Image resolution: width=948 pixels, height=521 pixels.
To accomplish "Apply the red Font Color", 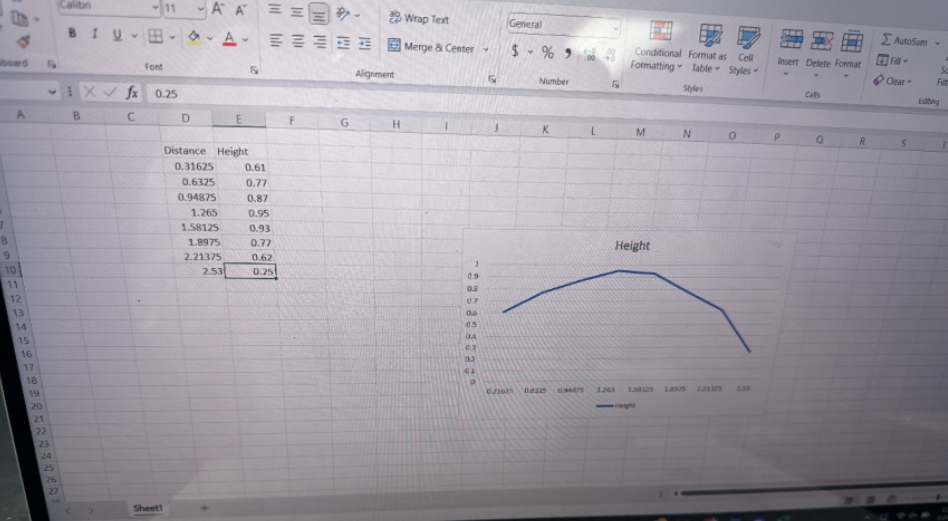I will pos(229,39).
